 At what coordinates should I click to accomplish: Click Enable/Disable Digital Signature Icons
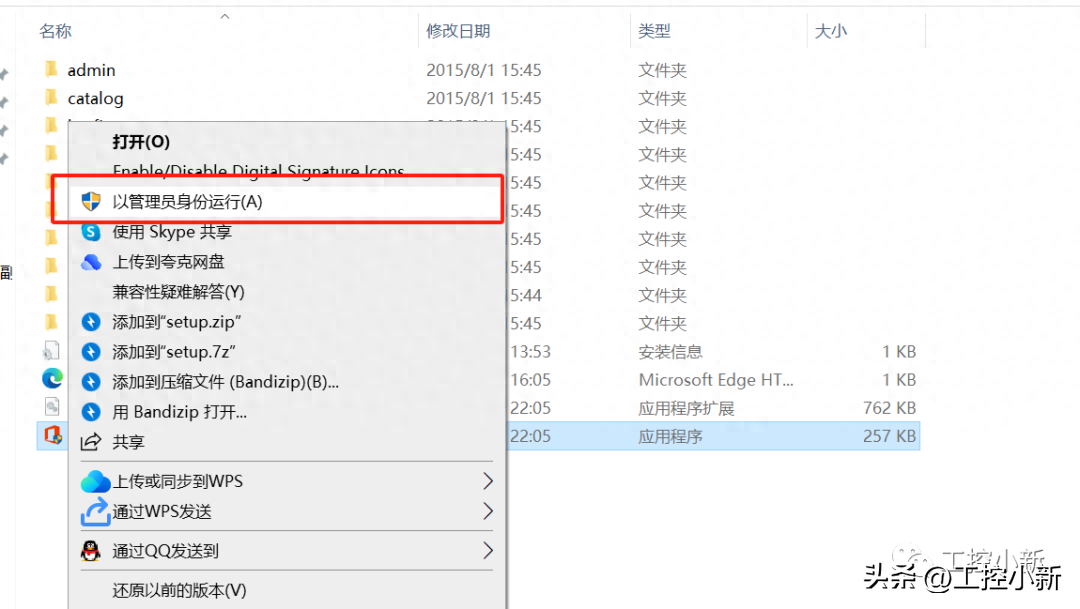[258, 170]
